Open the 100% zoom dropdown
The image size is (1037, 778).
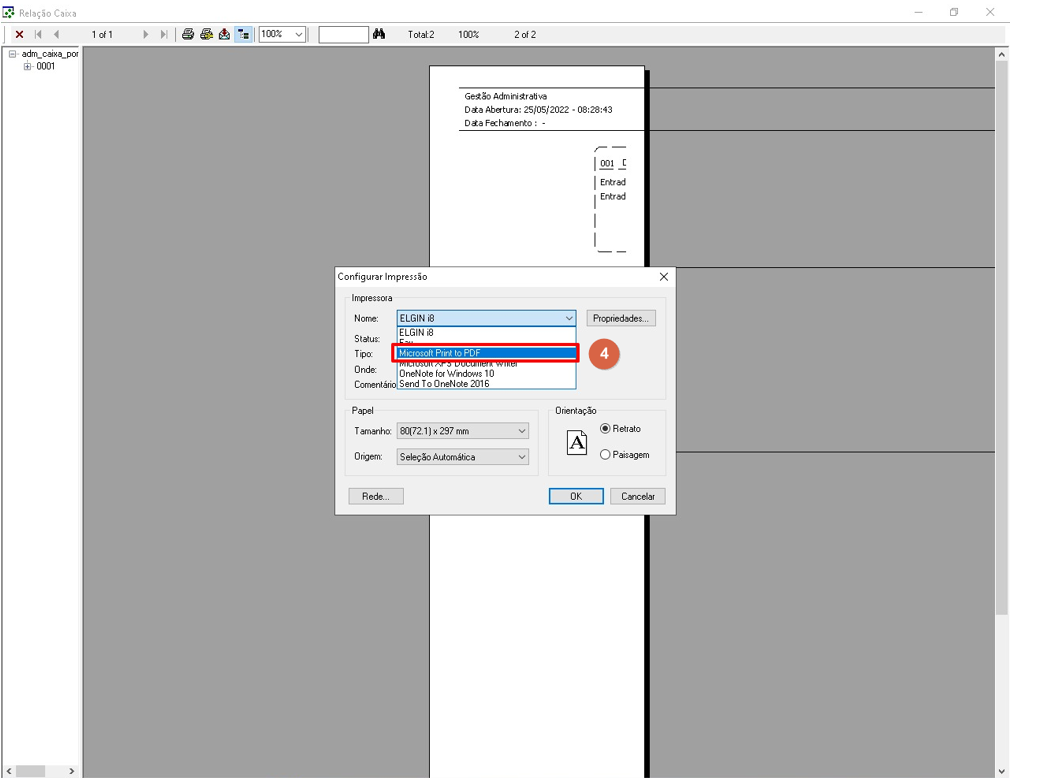(x=299, y=34)
